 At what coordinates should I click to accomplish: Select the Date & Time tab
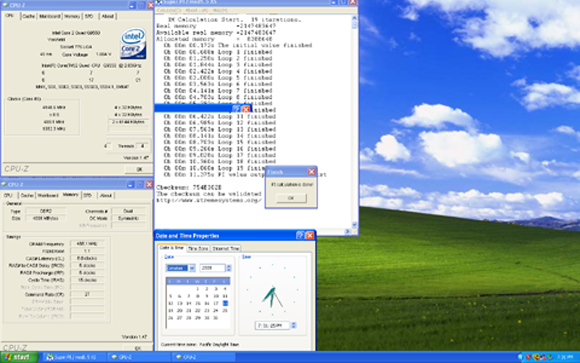(x=172, y=248)
